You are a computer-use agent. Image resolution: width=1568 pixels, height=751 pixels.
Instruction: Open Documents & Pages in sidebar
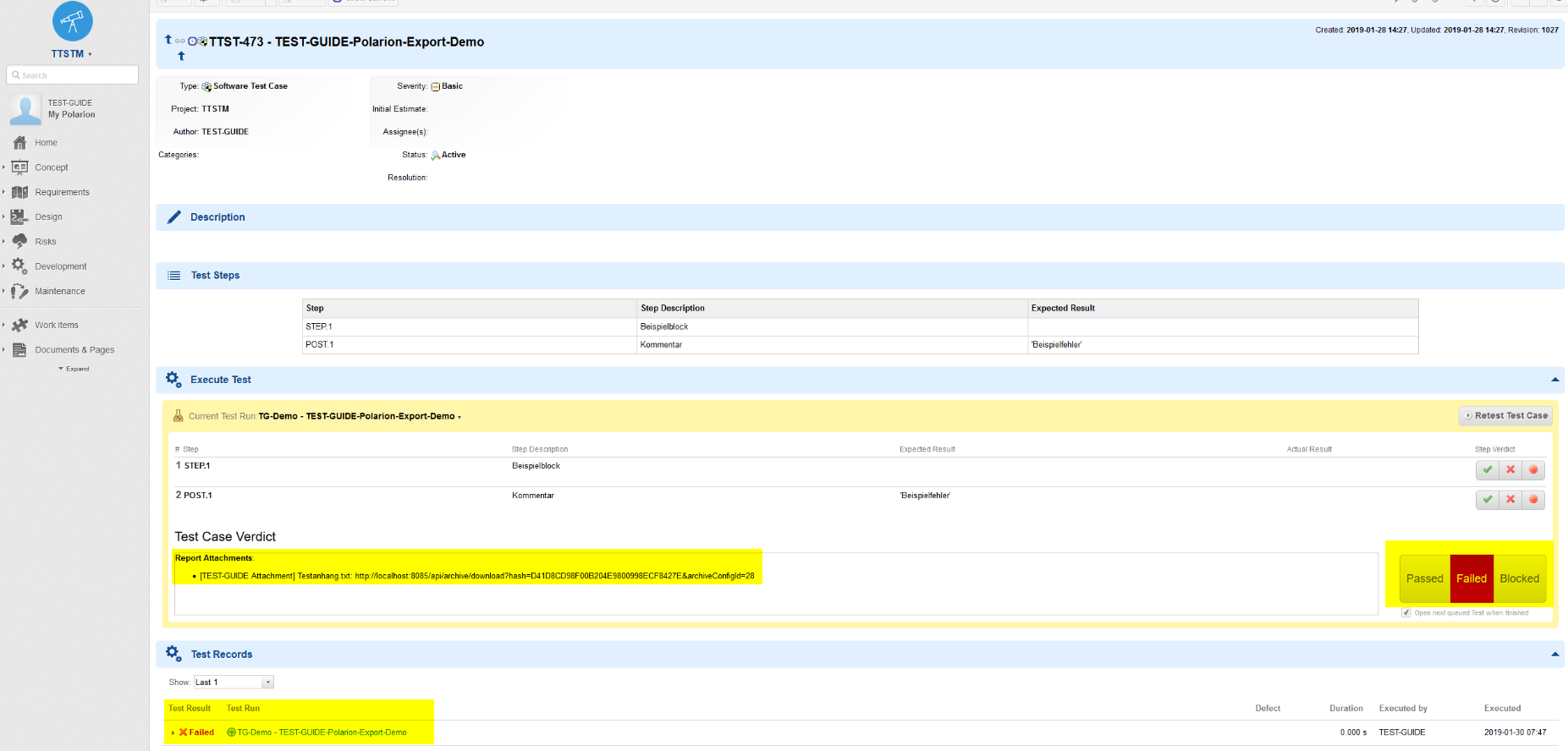point(74,350)
